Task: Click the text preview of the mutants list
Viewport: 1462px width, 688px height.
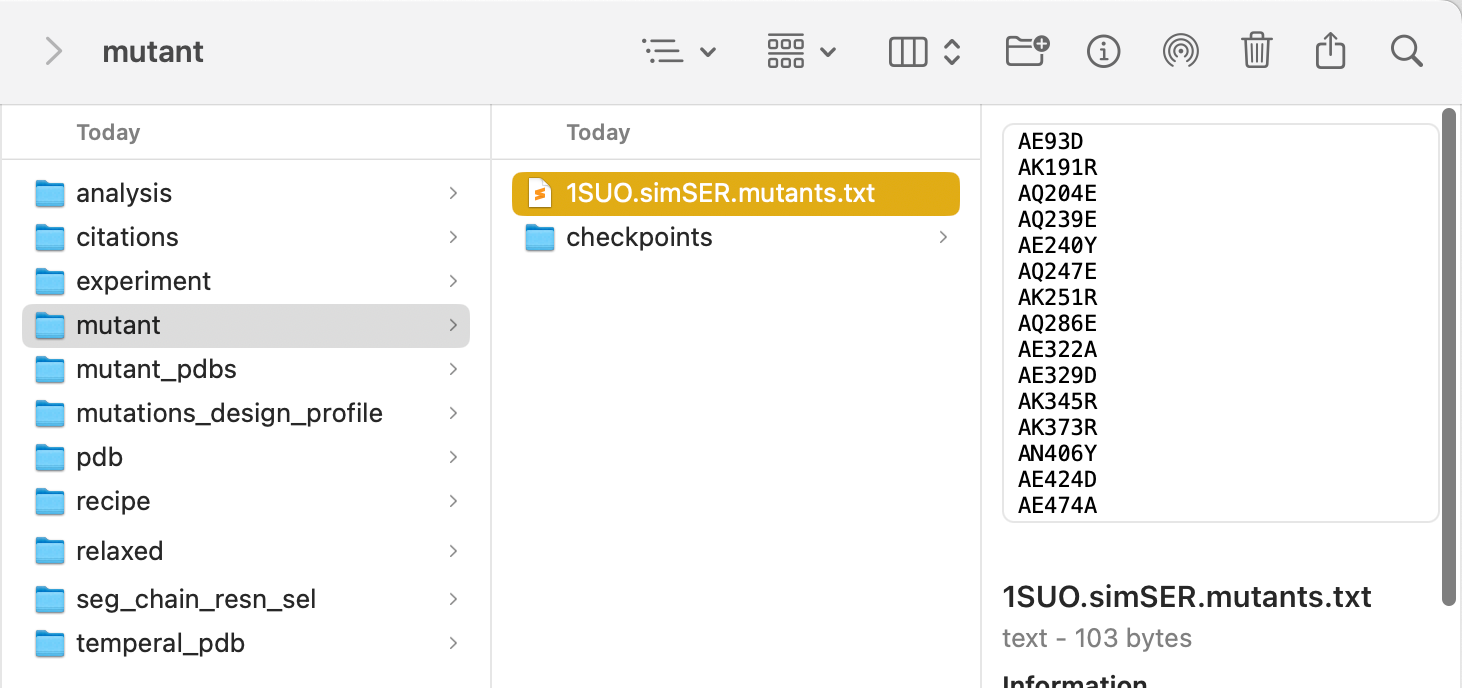Action: 1221,323
